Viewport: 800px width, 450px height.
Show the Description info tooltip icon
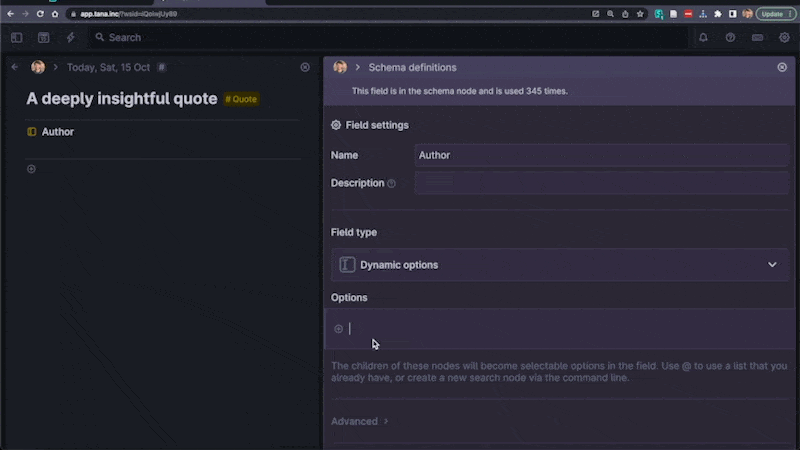[x=391, y=184]
